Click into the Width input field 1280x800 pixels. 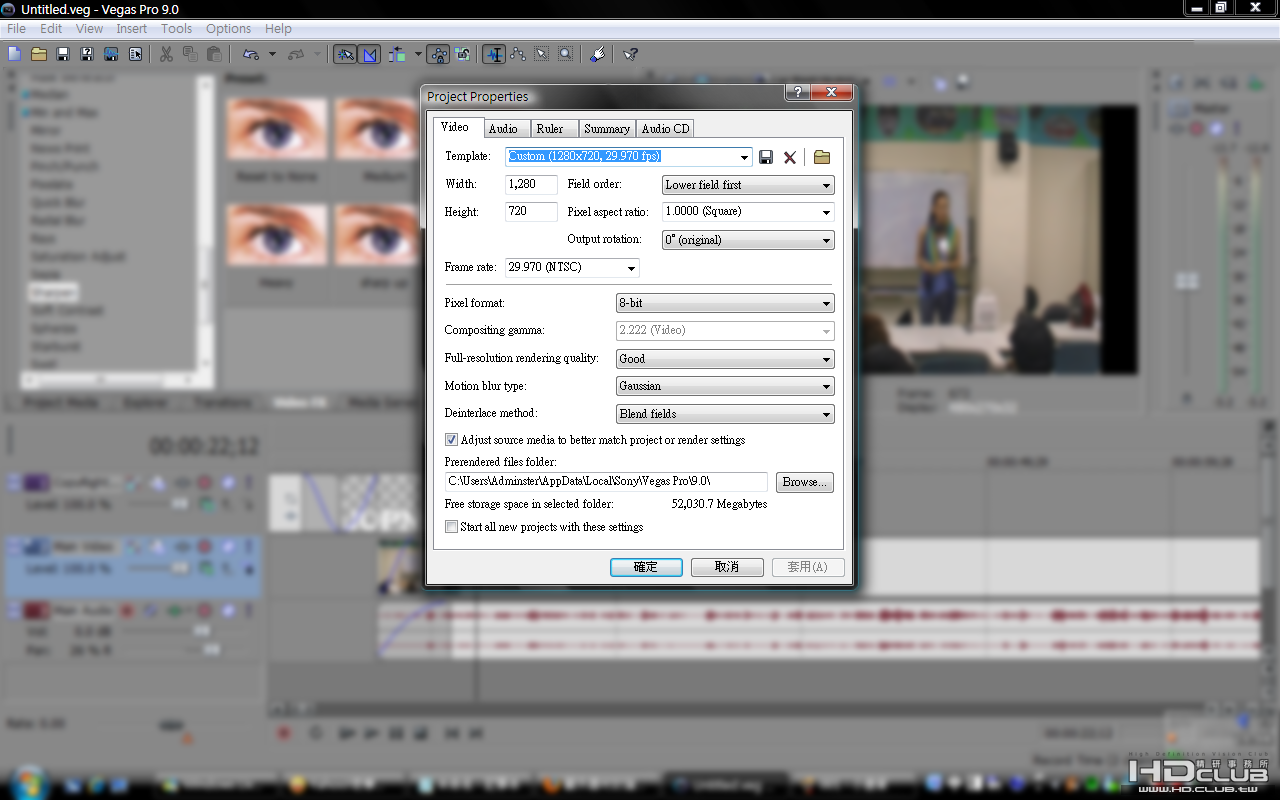pos(530,184)
